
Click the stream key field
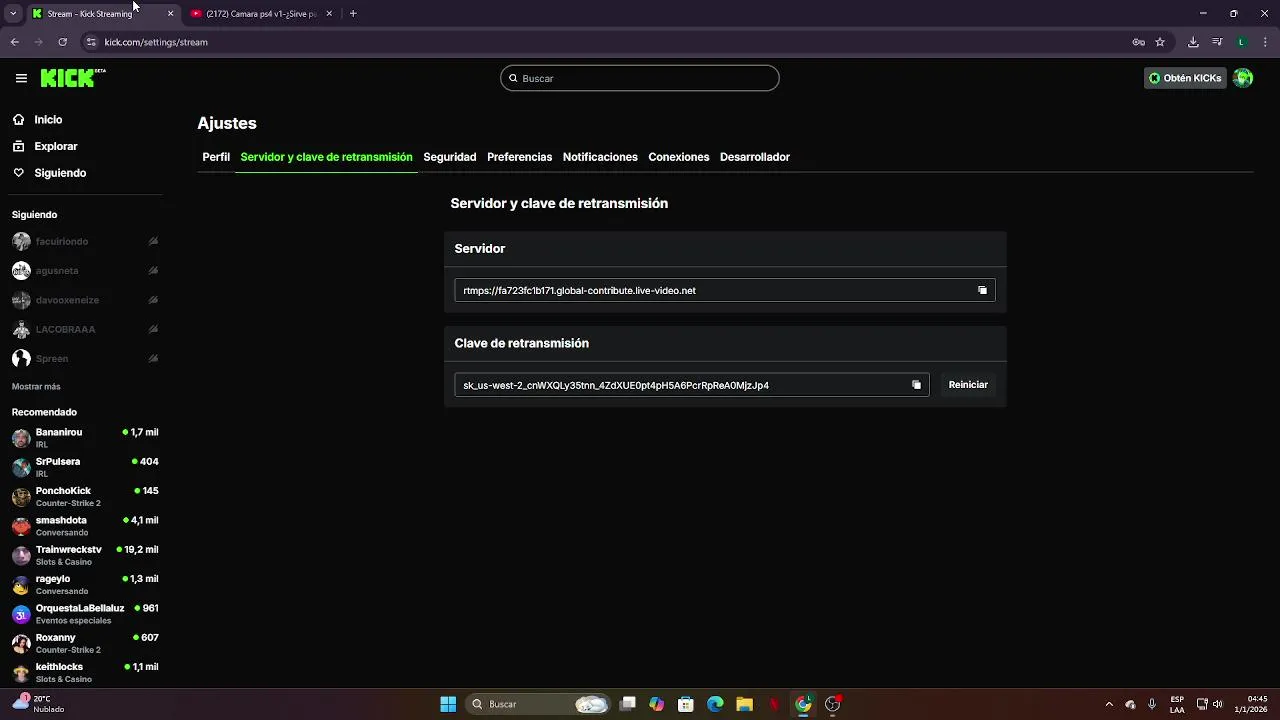coord(692,385)
